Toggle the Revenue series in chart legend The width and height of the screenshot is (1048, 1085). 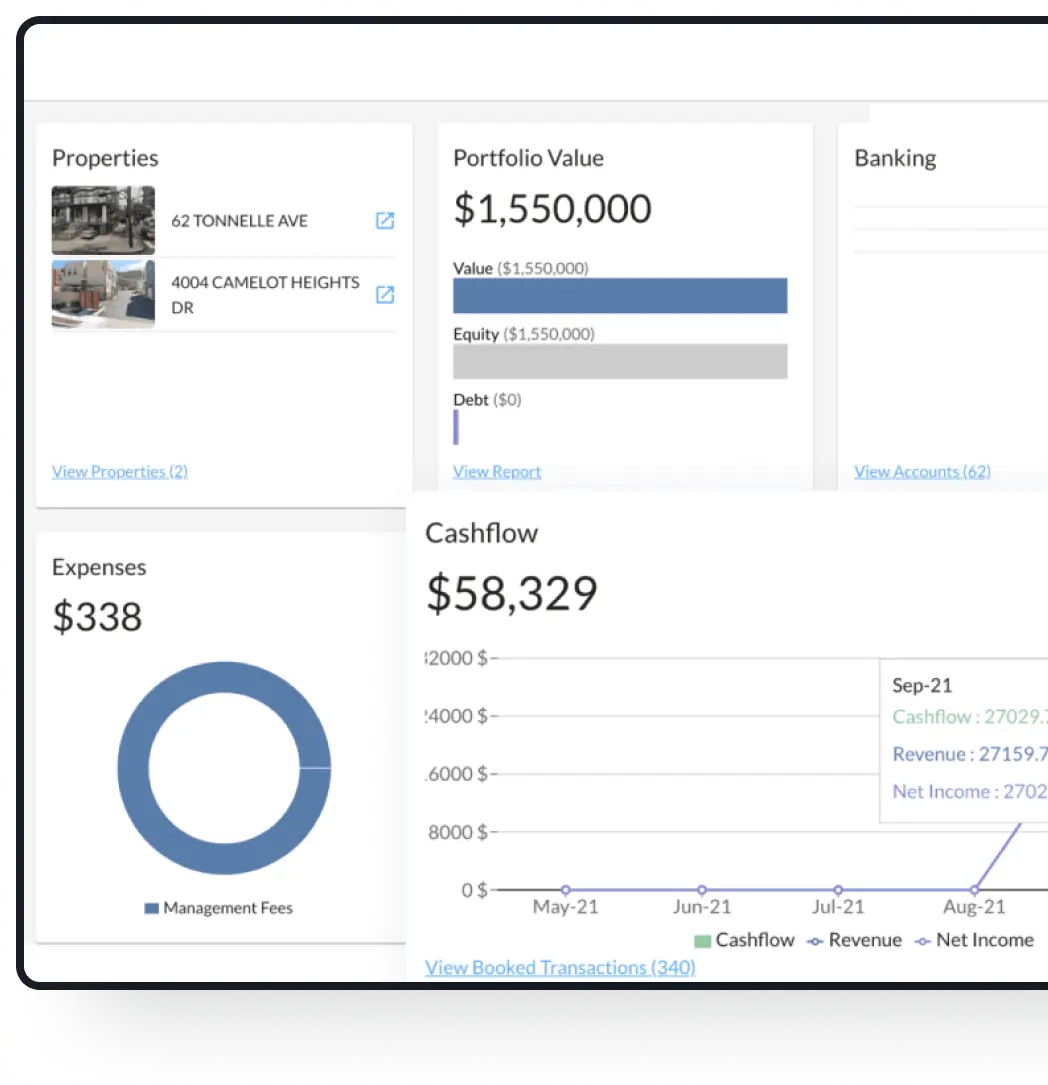click(854, 940)
